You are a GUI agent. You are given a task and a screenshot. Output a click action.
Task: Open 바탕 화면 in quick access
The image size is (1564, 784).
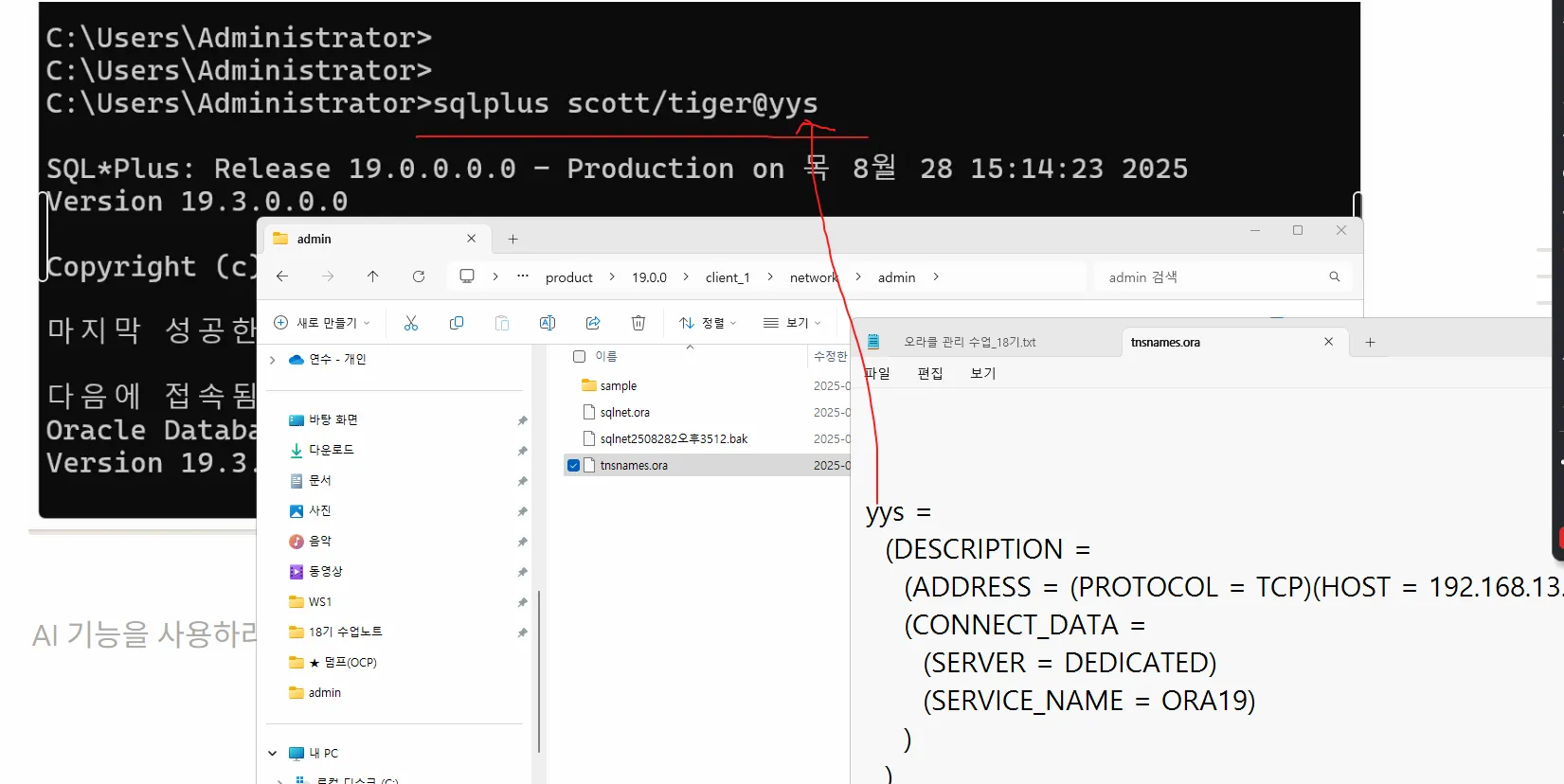(x=333, y=420)
